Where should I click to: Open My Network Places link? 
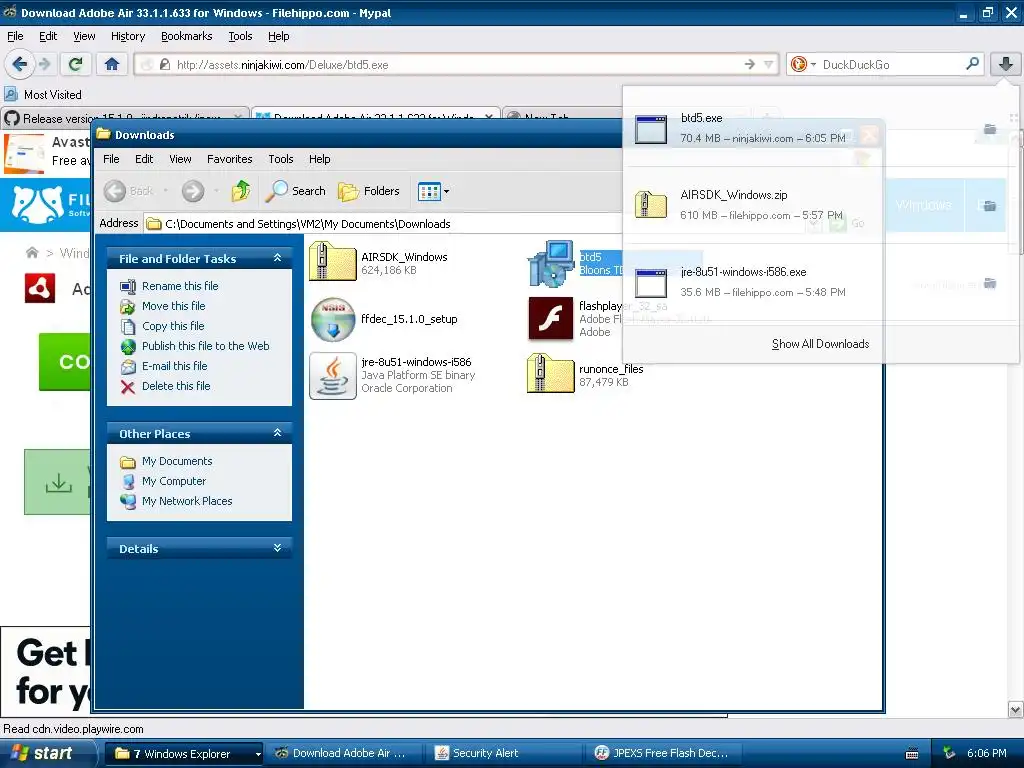tap(187, 501)
